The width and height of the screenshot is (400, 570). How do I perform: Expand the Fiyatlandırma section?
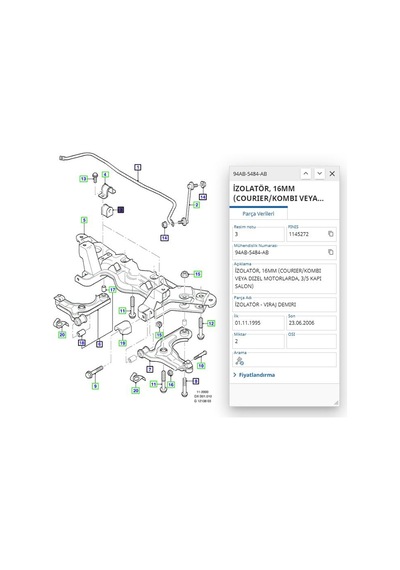pos(254,375)
